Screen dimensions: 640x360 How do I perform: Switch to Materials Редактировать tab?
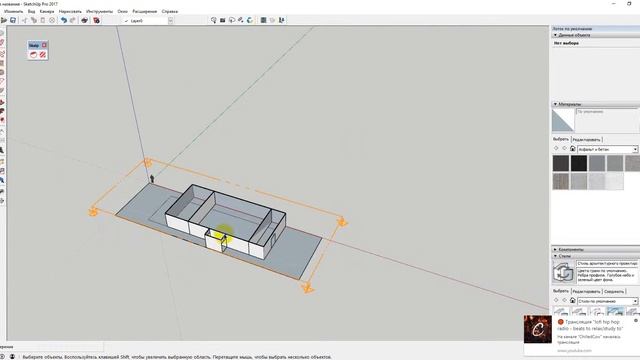(x=587, y=140)
